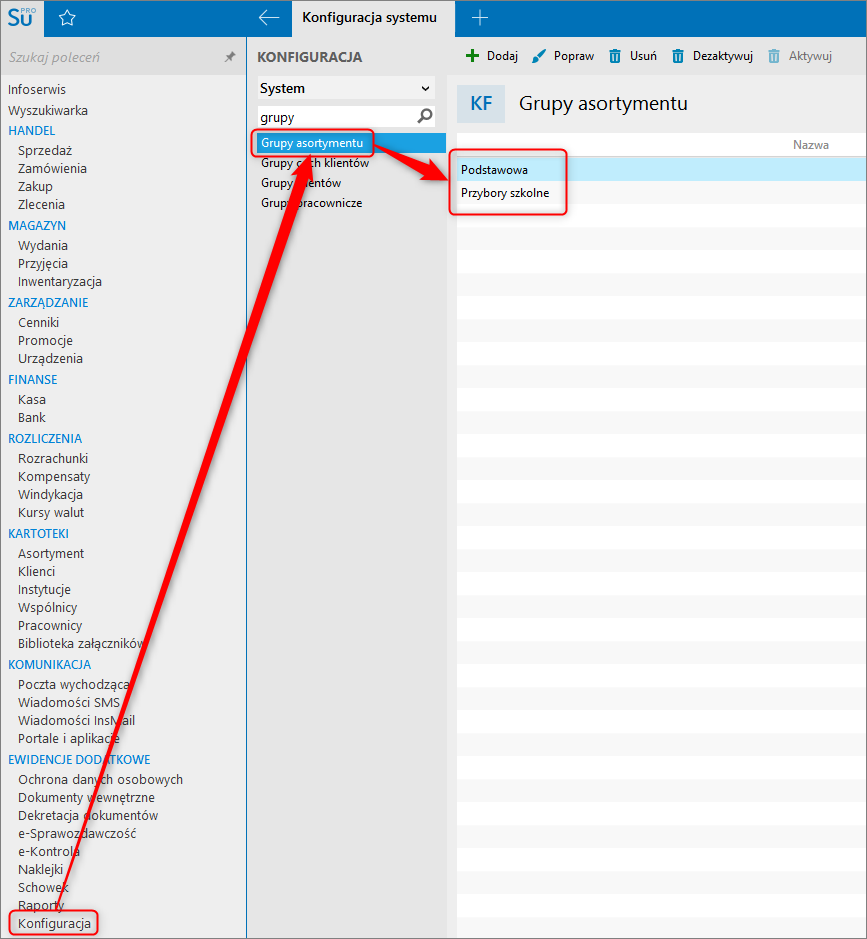The image size is (867, 939).
Task: Open Pracownicy module
Action: click(50, 625)
